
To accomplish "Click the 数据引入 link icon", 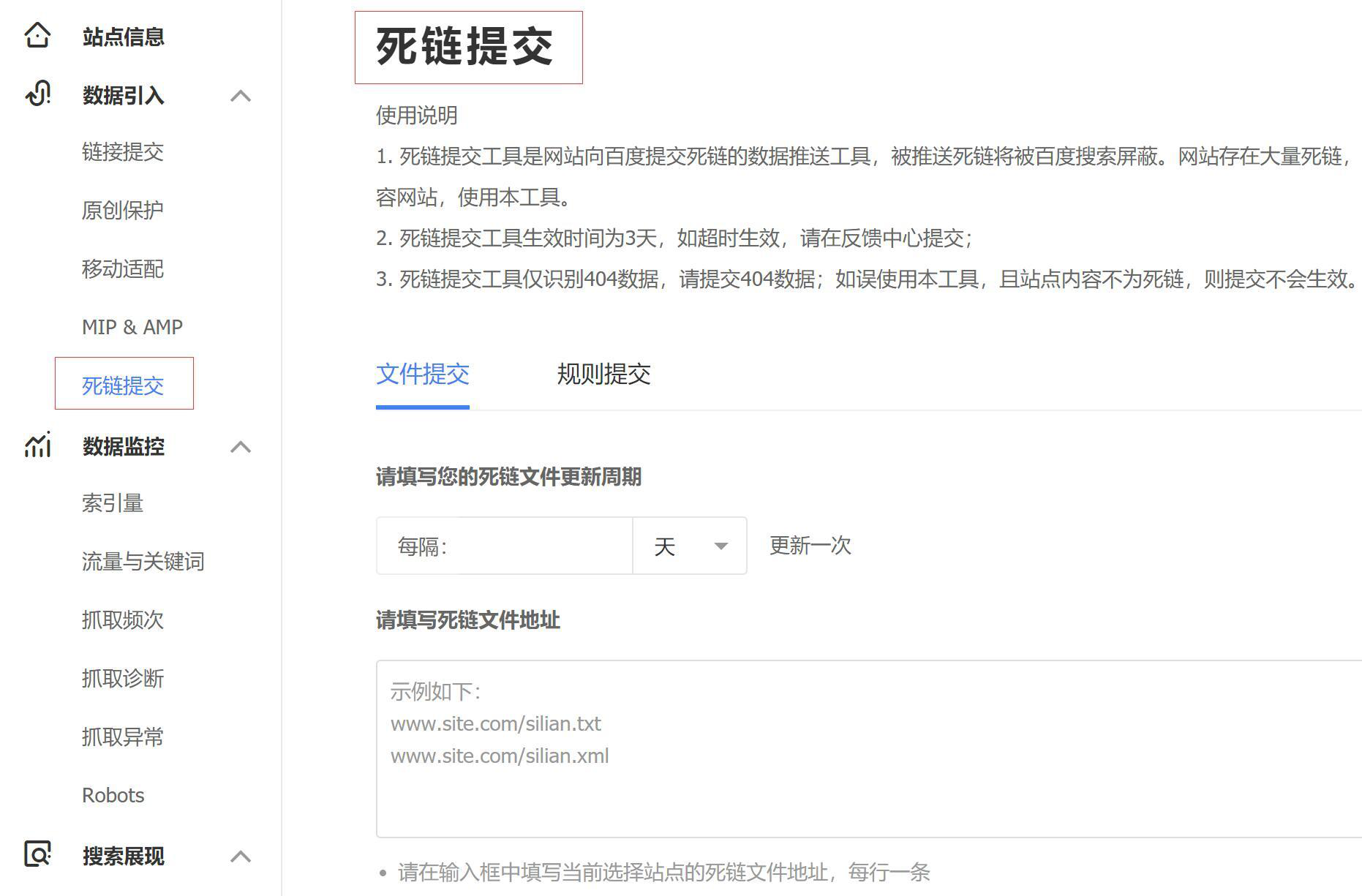I will [37, 94].
